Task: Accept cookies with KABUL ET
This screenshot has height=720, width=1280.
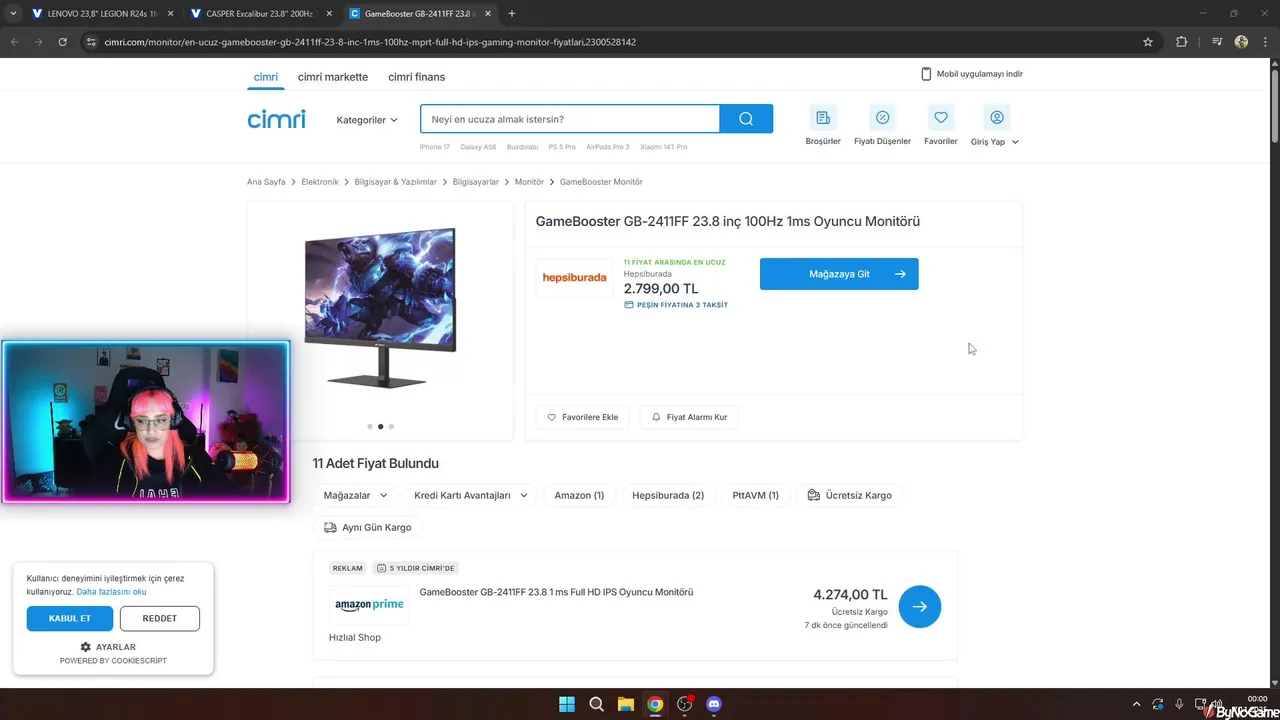Action: [70, 619]
